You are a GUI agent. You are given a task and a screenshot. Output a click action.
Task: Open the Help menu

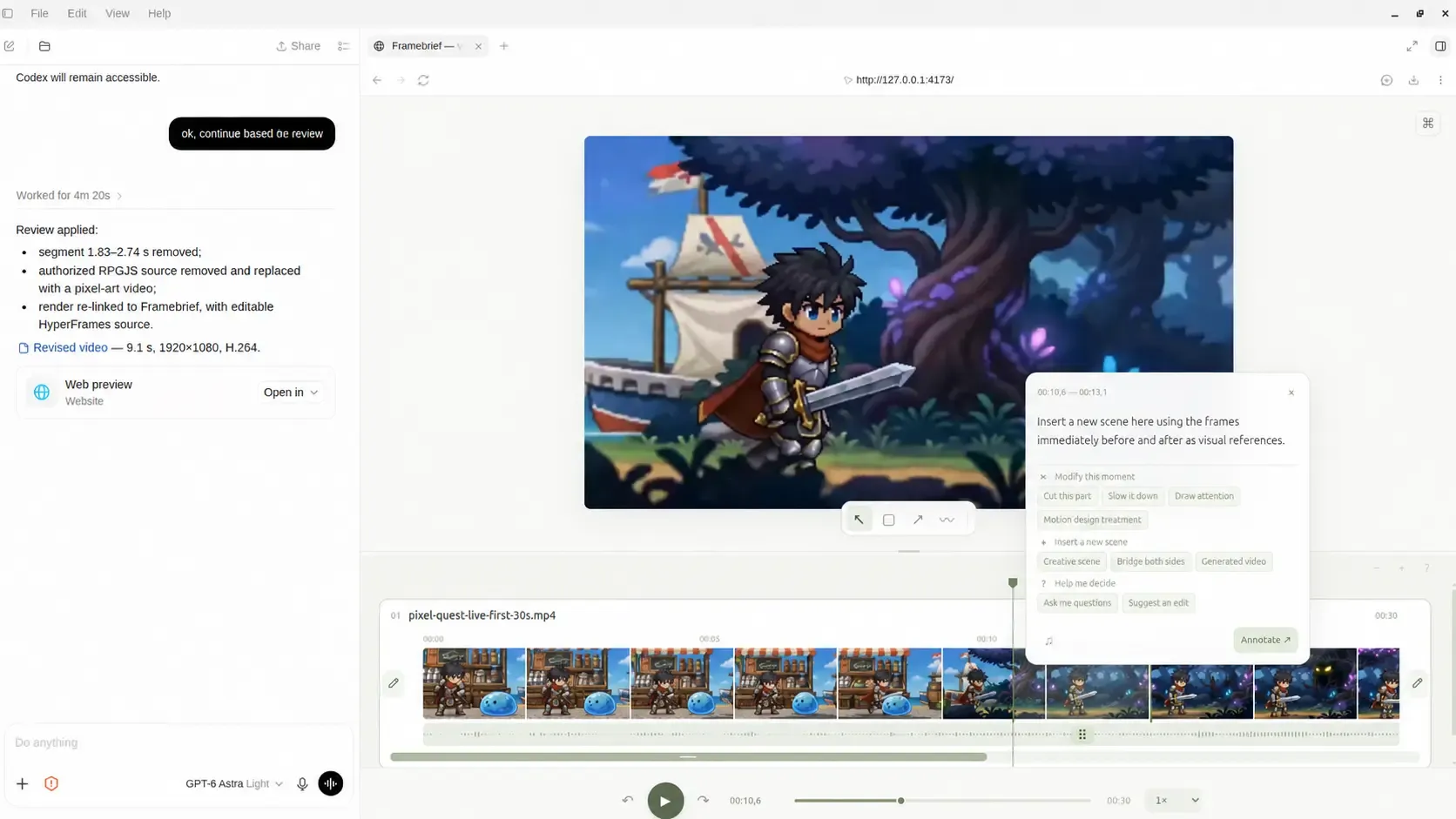coord(159,13)
